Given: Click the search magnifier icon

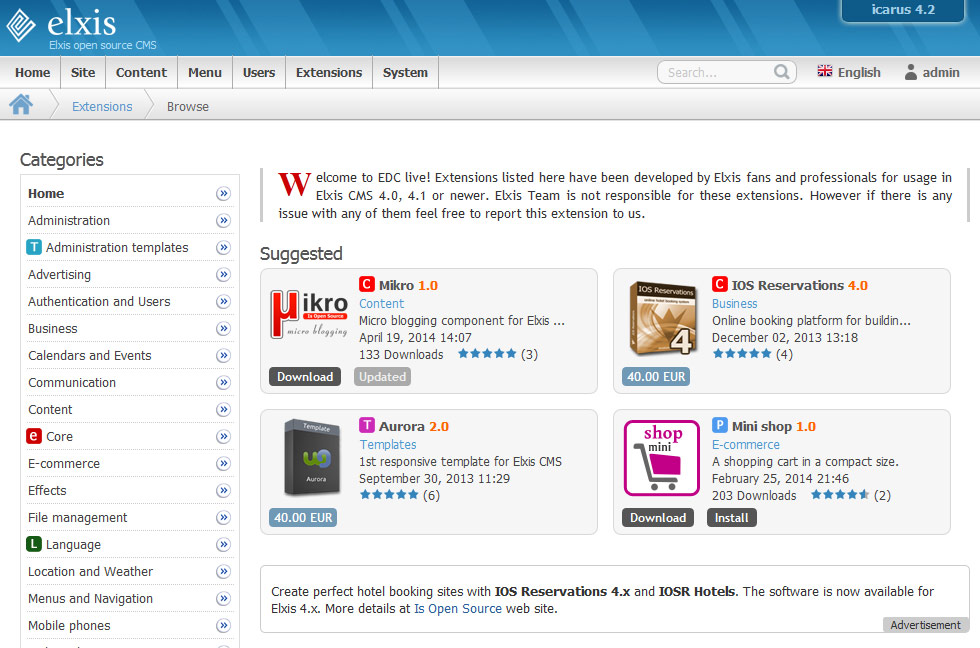Looking at the screenshot, I should tap(781, 72).
